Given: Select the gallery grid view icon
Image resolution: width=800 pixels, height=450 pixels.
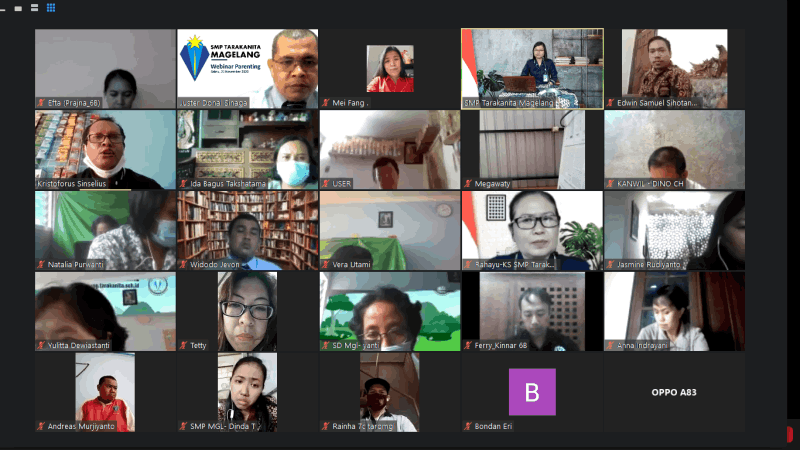Looking at the screenshot, I should [51, 8].
